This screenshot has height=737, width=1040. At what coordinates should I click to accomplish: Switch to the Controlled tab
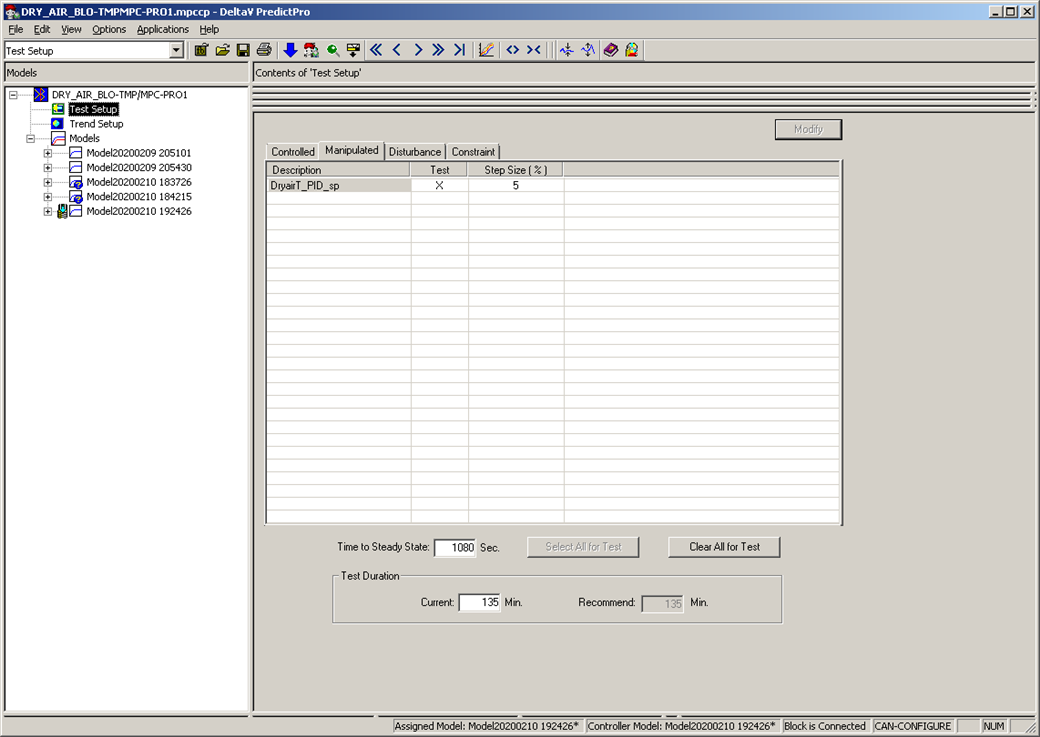click(x=292, y=152)
